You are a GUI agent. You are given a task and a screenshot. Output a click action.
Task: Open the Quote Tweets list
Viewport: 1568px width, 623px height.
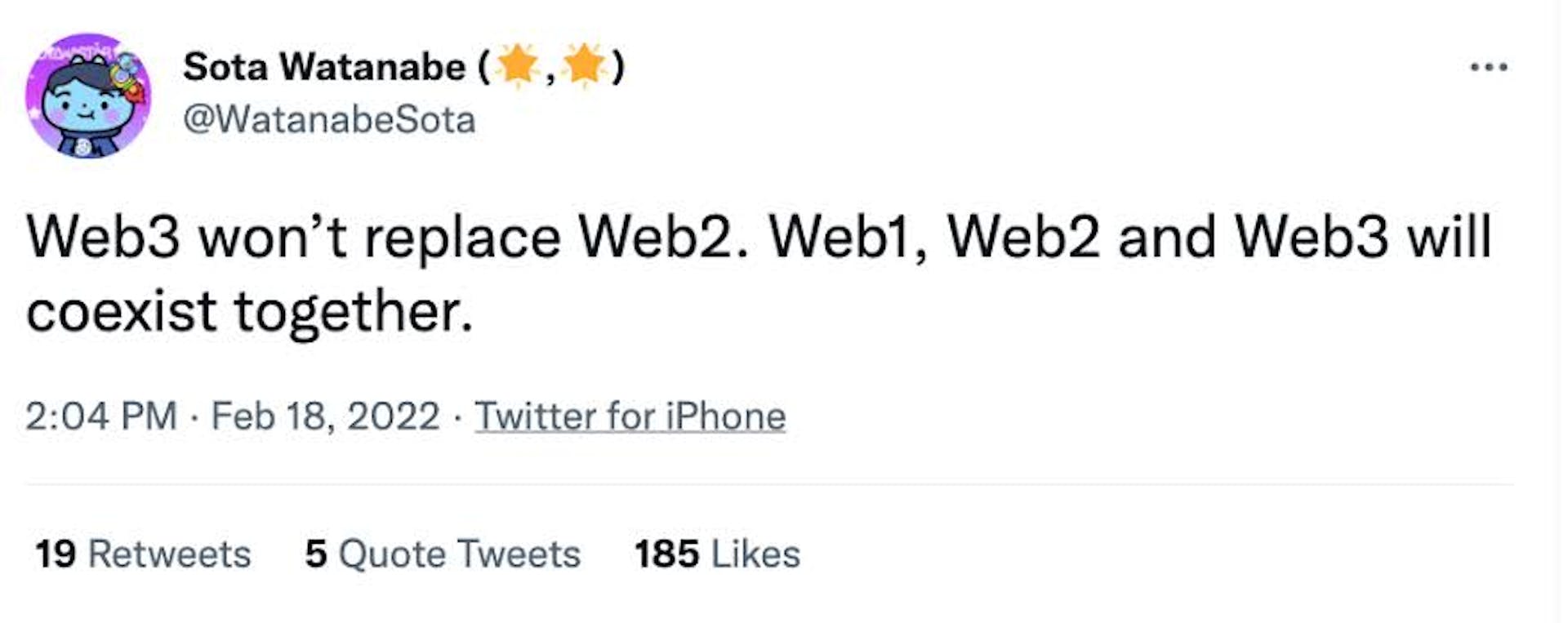459,554
